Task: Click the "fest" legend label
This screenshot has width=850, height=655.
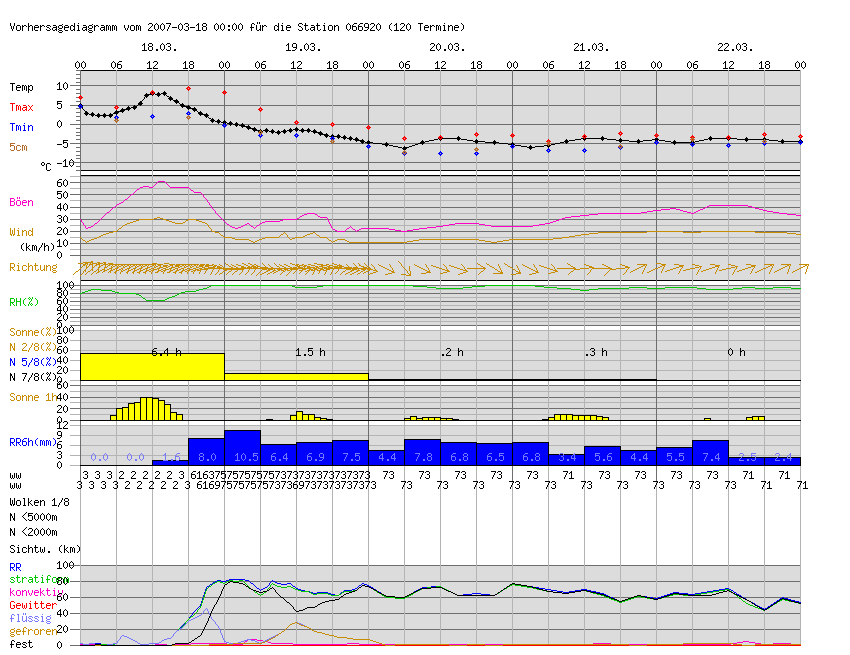Action: click(21, 644)
